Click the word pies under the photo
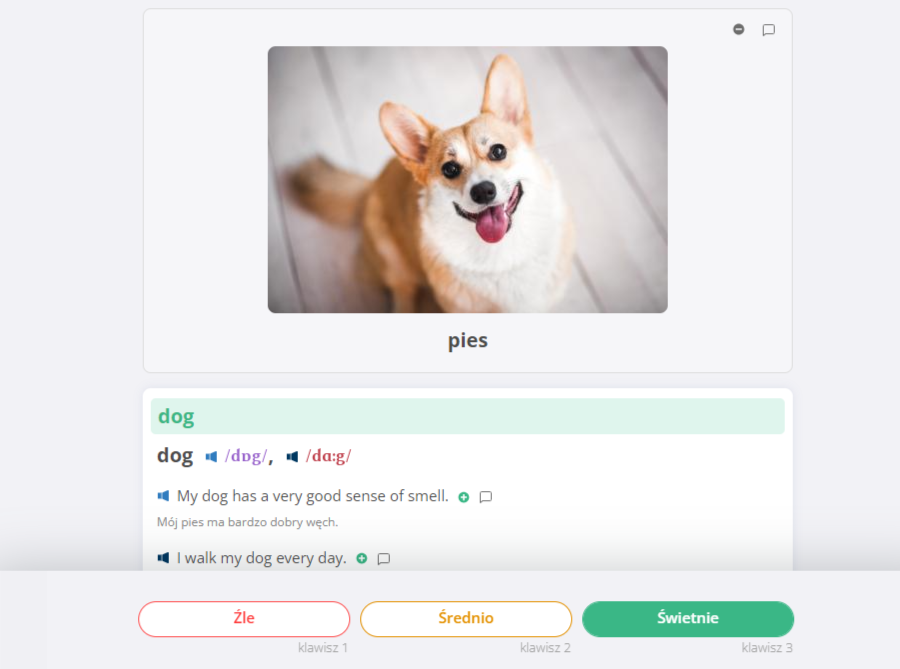Image resolution: width=900 pixels, height=669 pixels. tap(468, 340)
